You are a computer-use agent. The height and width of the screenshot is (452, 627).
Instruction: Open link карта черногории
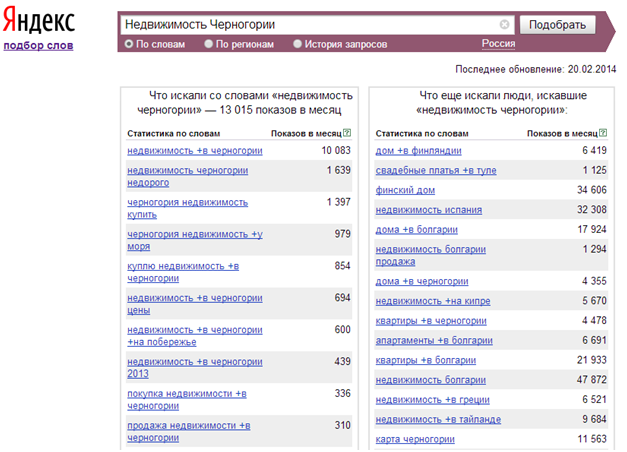pyautogui.click(x=415, y=439)
